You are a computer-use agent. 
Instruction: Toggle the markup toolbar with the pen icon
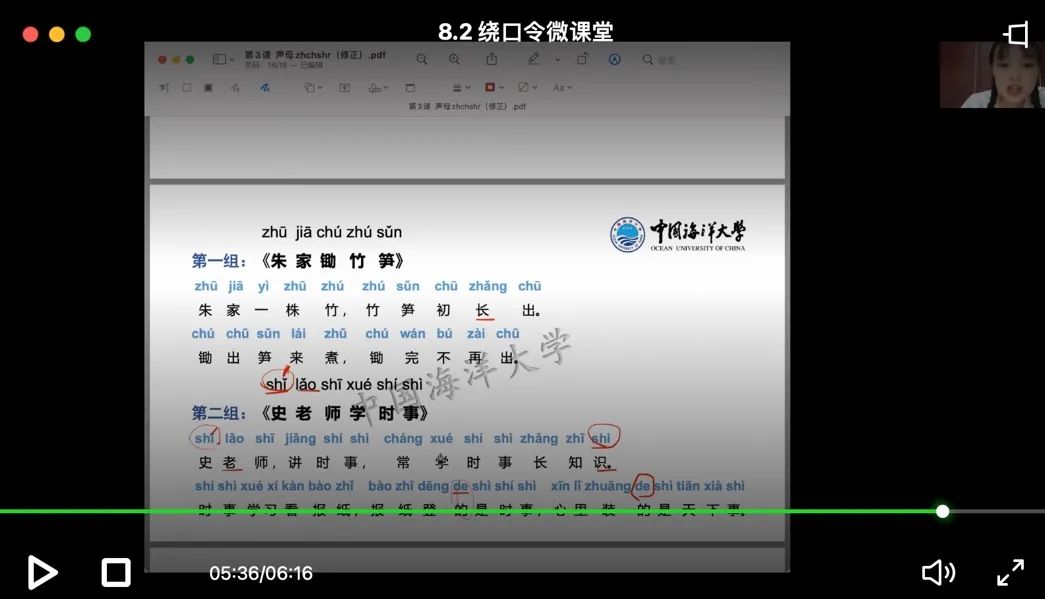534,58
